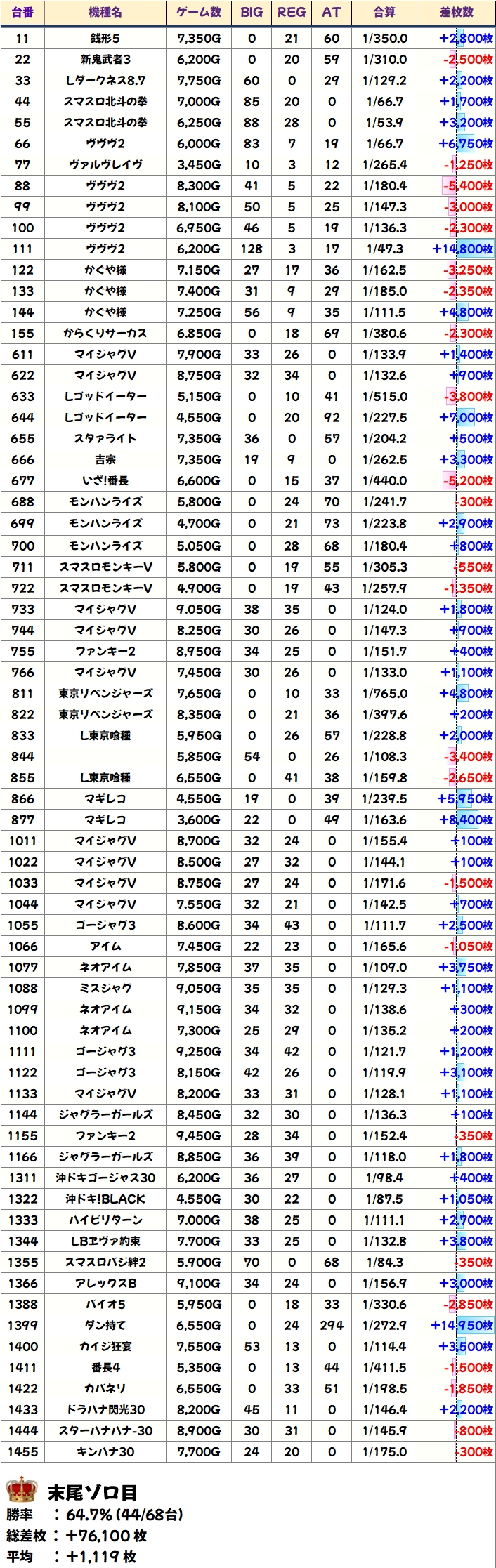496x1568 pixels.
Task: Click the Lダークネス8.7 machine name
Action: tap(105, 81)
